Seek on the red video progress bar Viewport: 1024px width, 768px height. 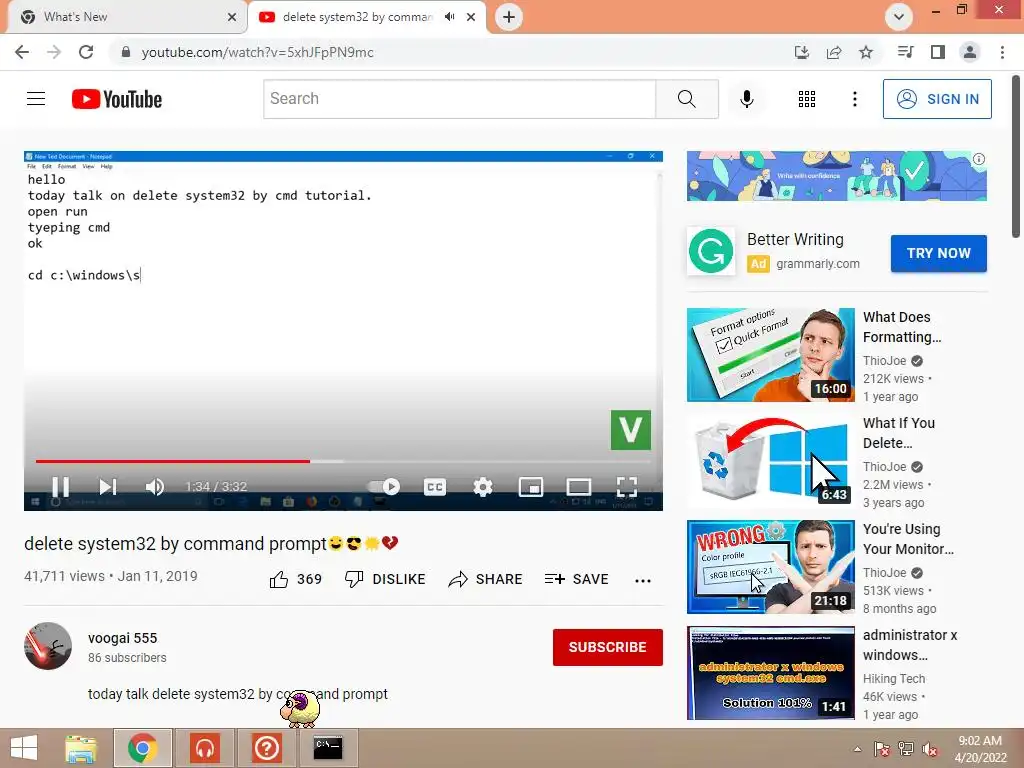pyautogui.click(x=172, y=461)
